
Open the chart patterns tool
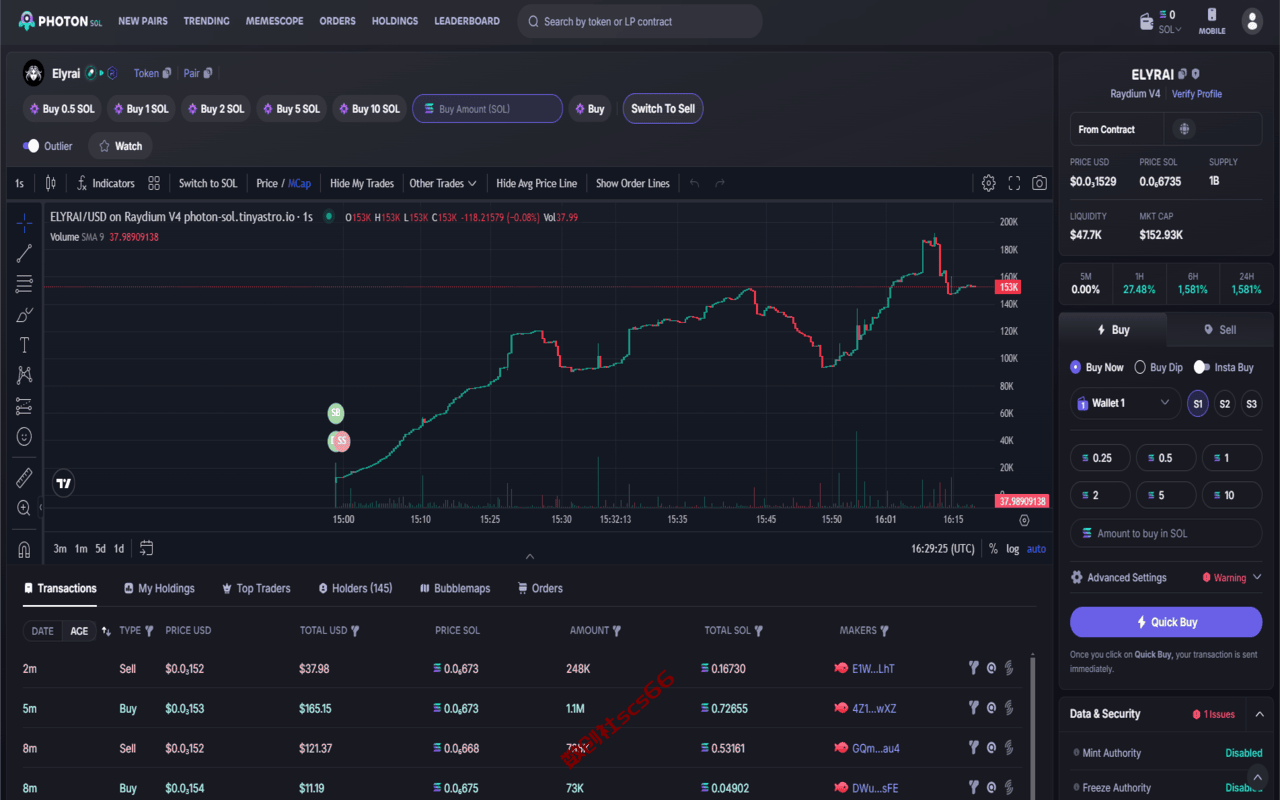pos(24,375)
